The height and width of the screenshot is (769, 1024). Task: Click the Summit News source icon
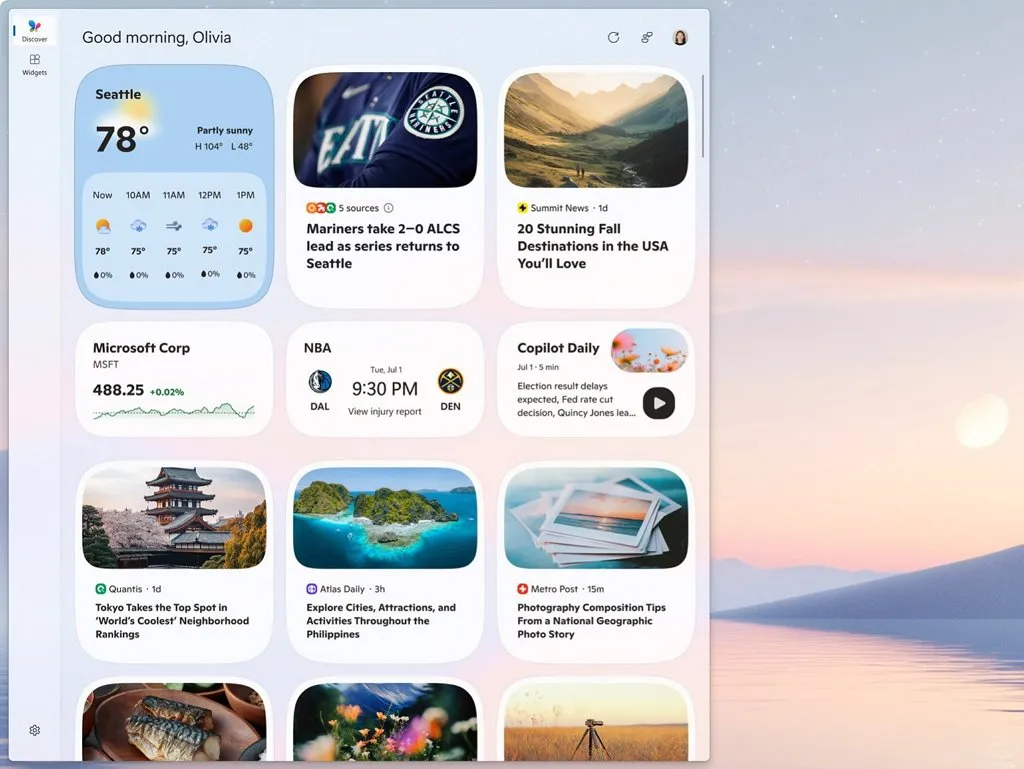[x=522, y=208]
